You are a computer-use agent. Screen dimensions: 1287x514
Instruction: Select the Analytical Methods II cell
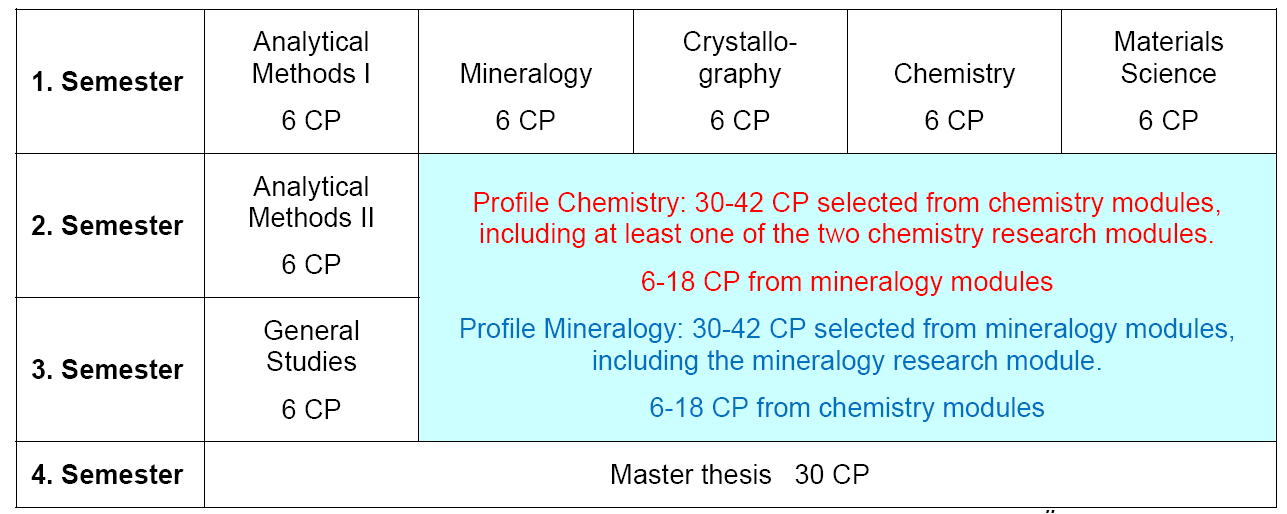pyautogui.click(x=311, y=225)
